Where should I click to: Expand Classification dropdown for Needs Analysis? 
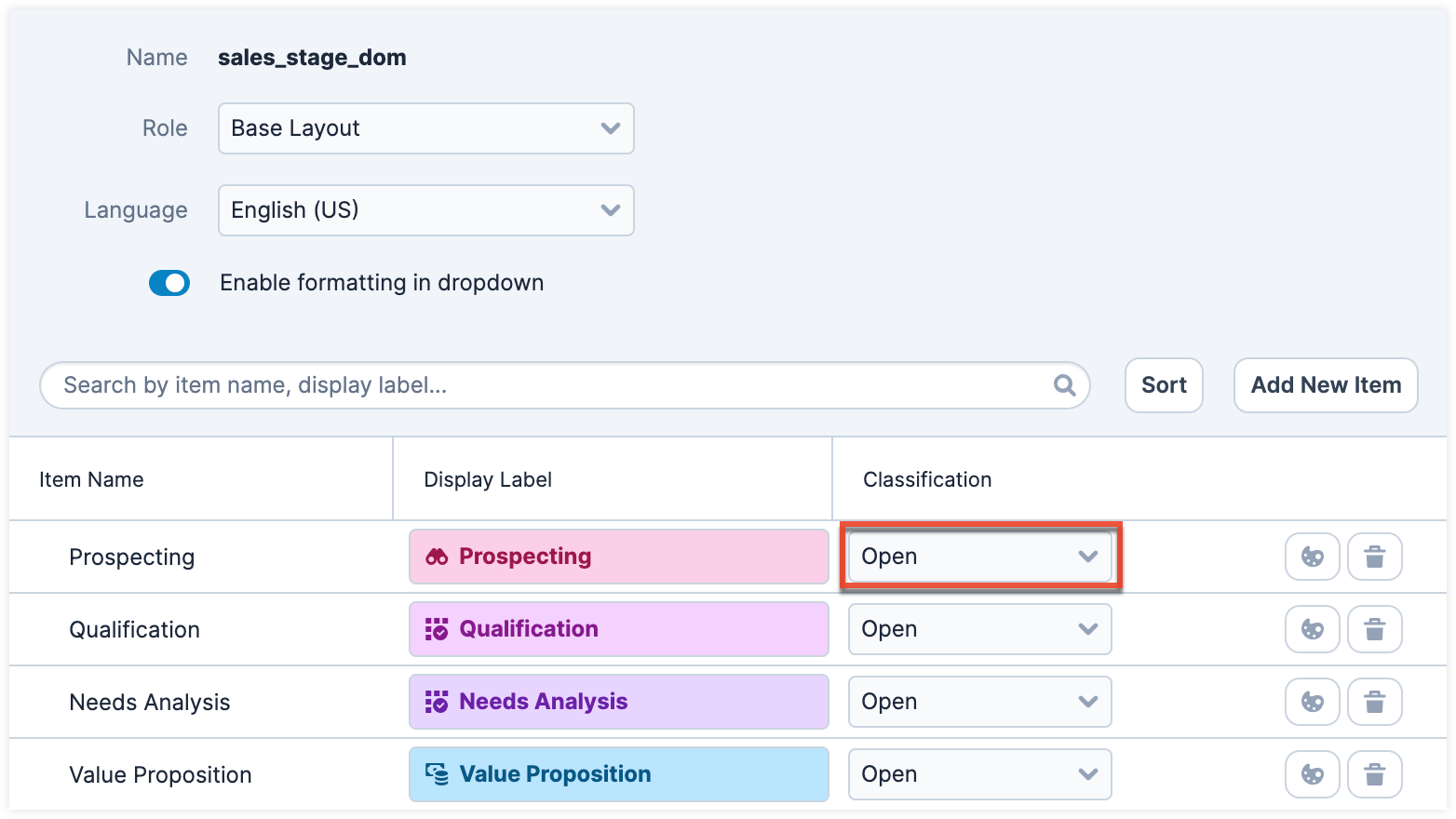click(x=979, y=702)
